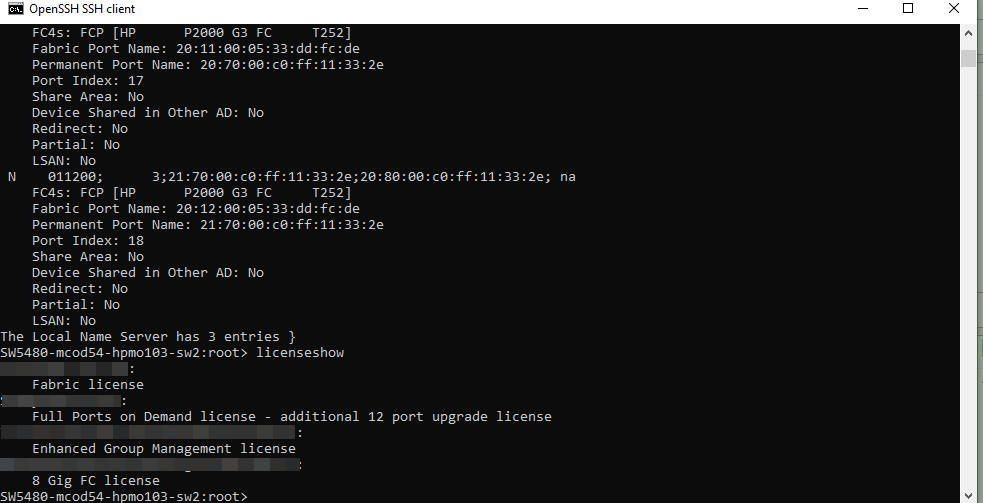The width and height of the screenshot is (983, 503).
Task: Click the Fabric license line
Action: coord(88,384)
